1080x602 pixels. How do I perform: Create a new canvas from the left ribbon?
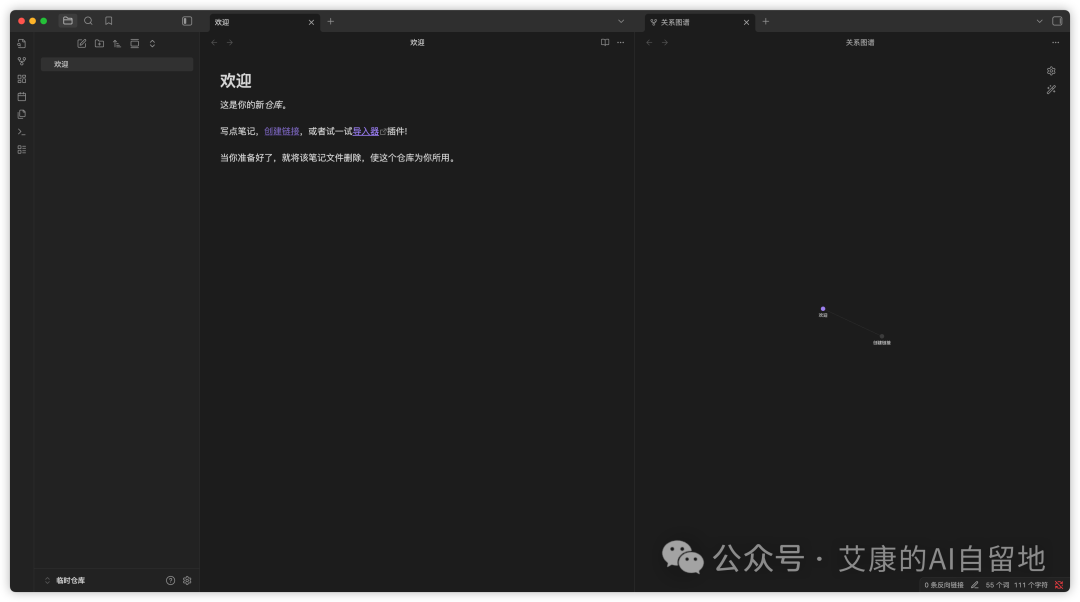coord(21,78)
